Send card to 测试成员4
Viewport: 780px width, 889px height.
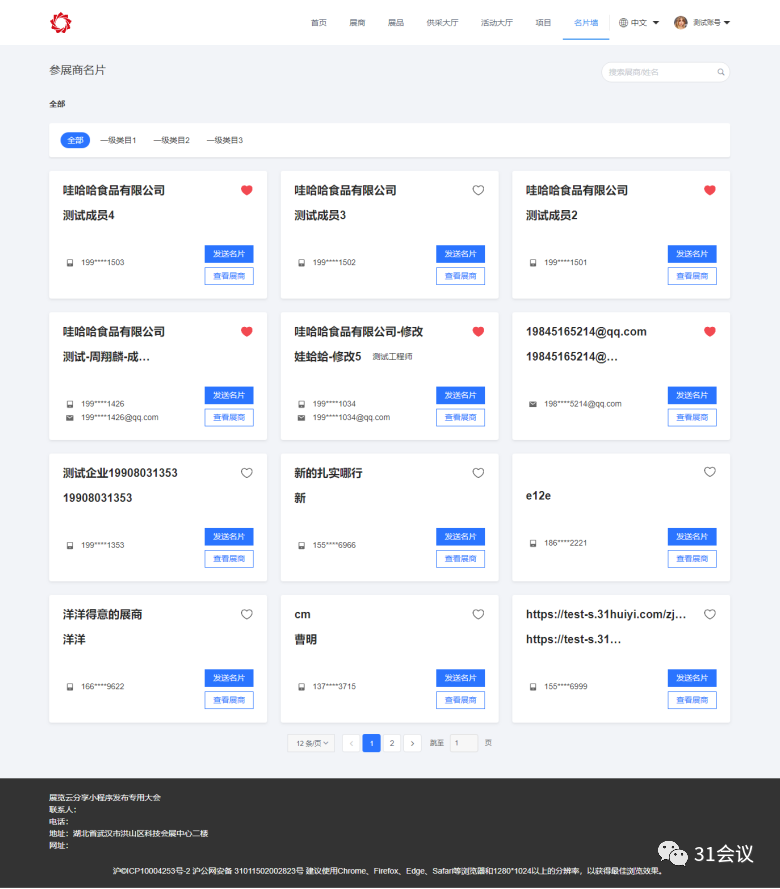tap(229, 254)
